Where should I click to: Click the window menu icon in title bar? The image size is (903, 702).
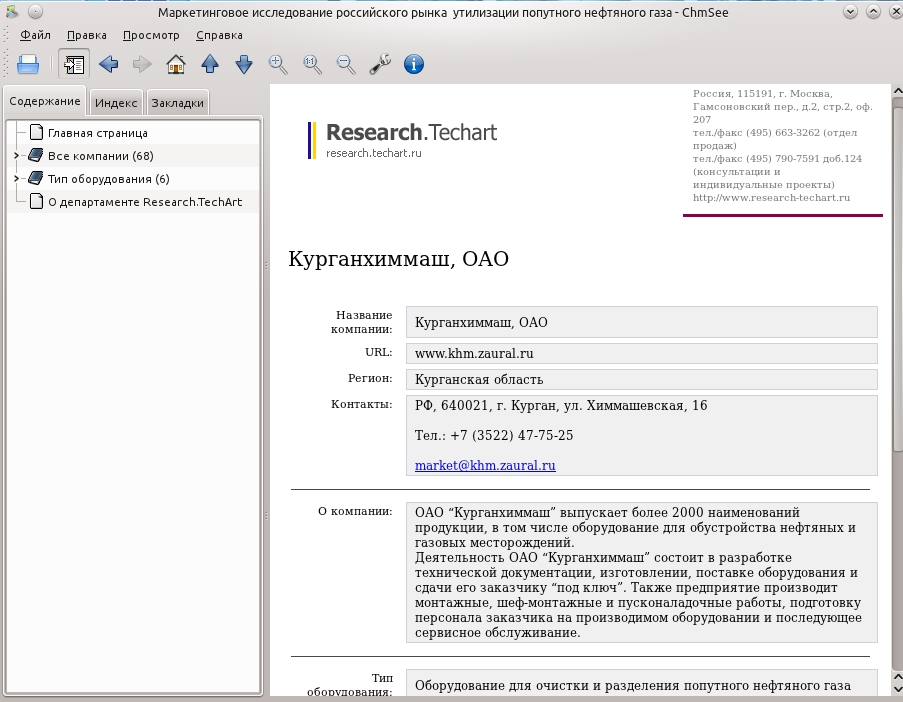pos(12,12)
